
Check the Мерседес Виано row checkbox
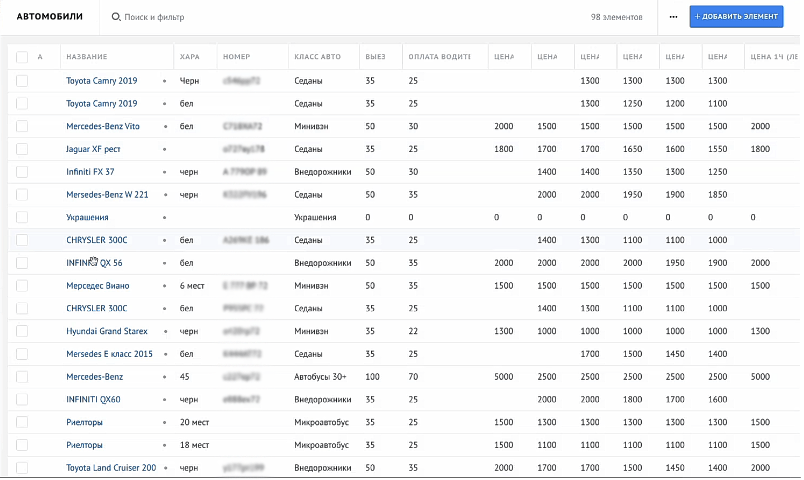coord(22,286)
